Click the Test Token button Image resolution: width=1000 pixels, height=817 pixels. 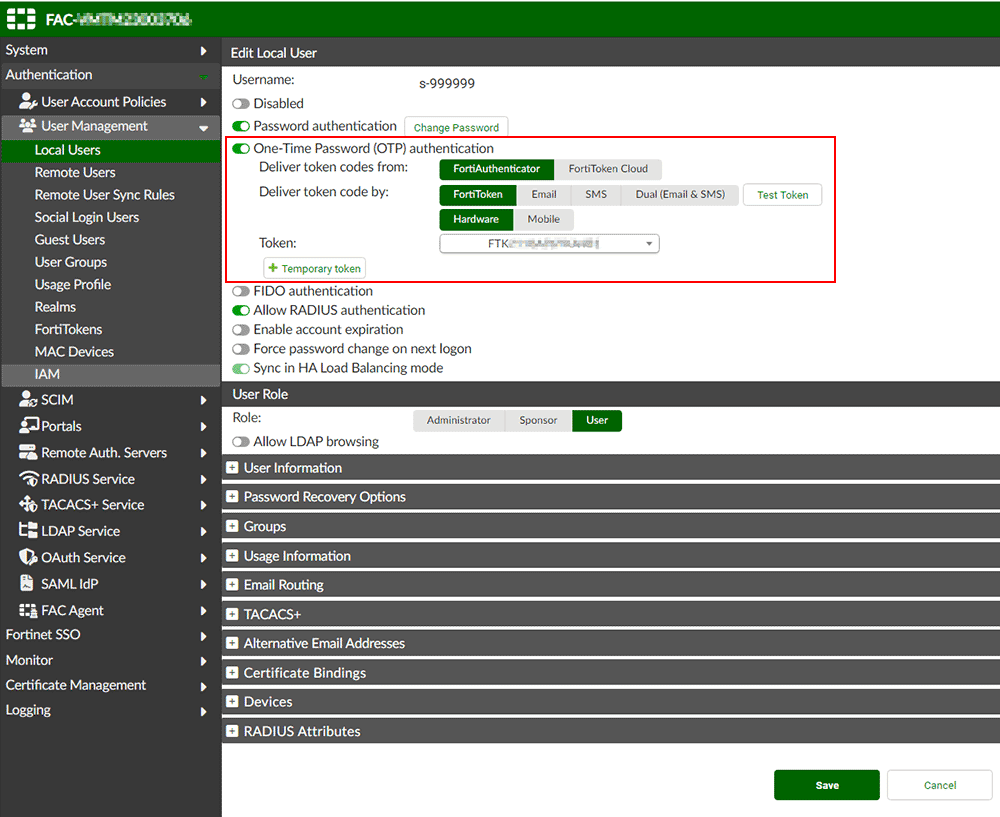tap(783, 195)
